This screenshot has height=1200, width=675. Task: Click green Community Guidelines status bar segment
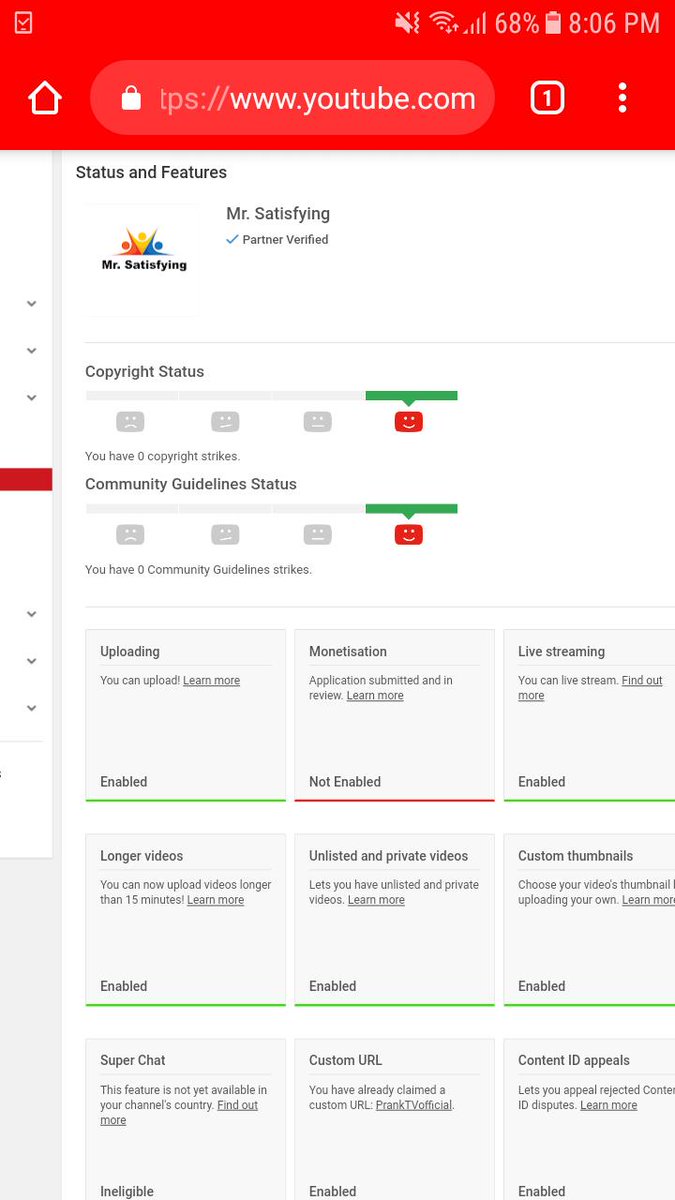coord(411,509)
